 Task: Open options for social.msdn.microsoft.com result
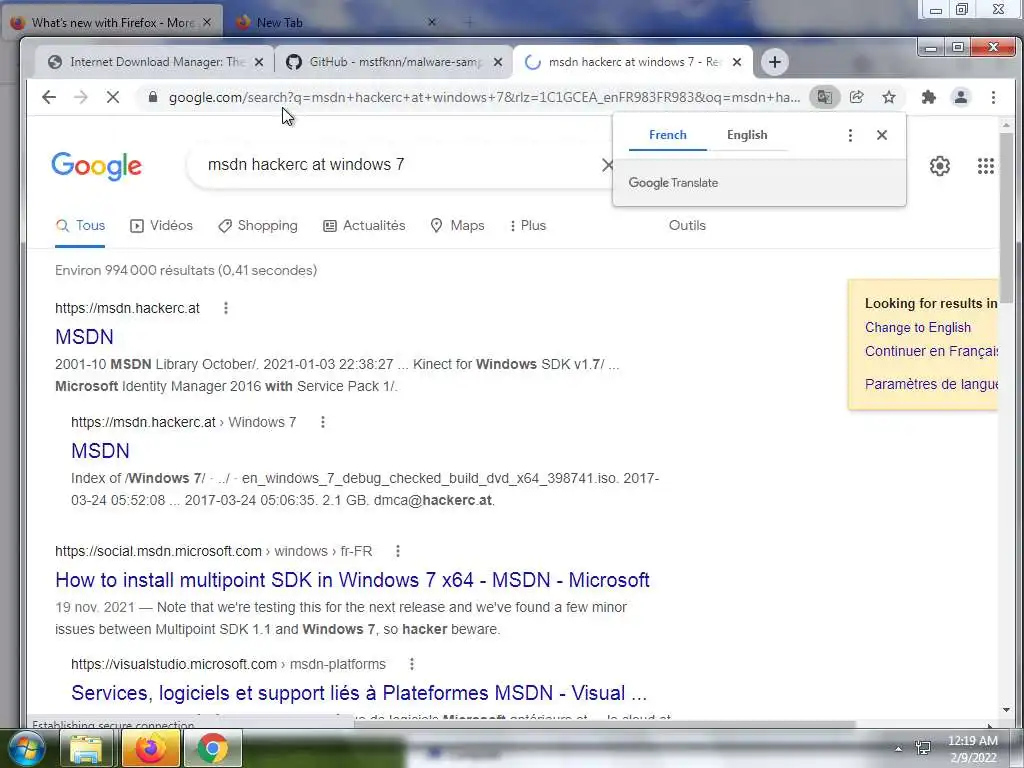point(398,551)
